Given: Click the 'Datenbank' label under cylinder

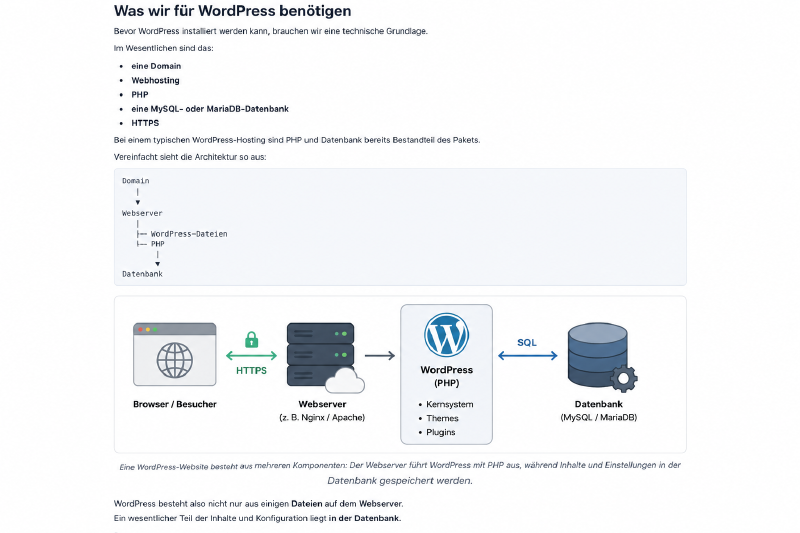Looking at the screenshot, I should click(x=598, y=404).
